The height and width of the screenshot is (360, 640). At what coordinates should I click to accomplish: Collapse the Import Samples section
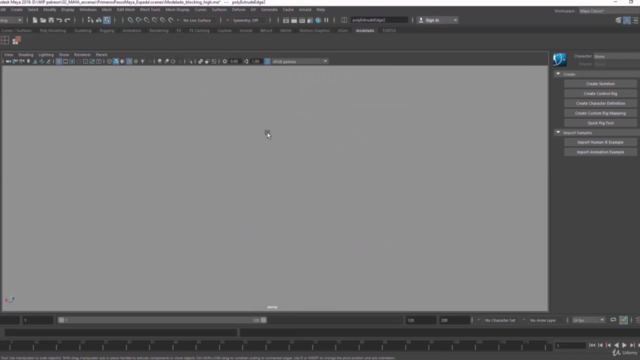point(558,132)
